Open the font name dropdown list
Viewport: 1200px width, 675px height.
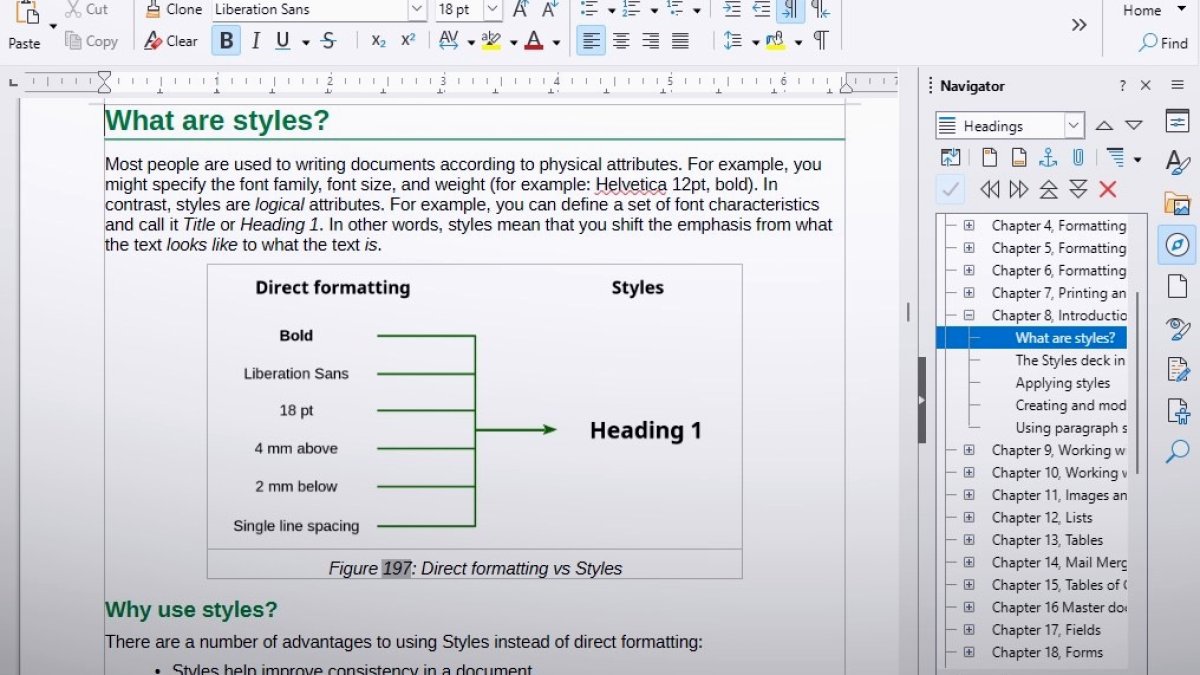click(x=417, y=10)
